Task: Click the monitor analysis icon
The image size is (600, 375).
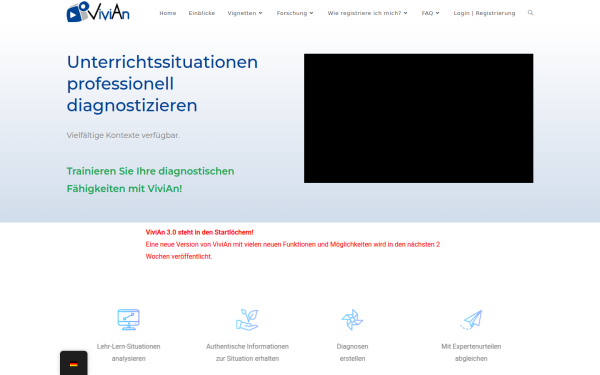Action: coord(129,320)
